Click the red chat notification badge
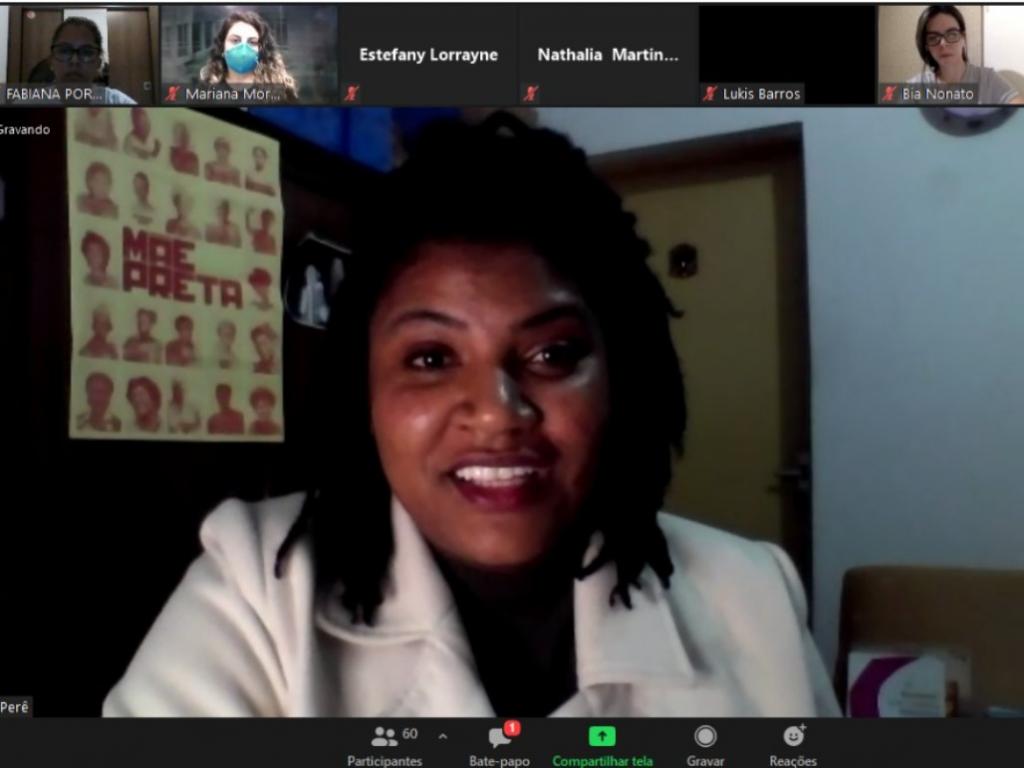This screenshot has height=768, width=1024. click(x=512, y=728)
